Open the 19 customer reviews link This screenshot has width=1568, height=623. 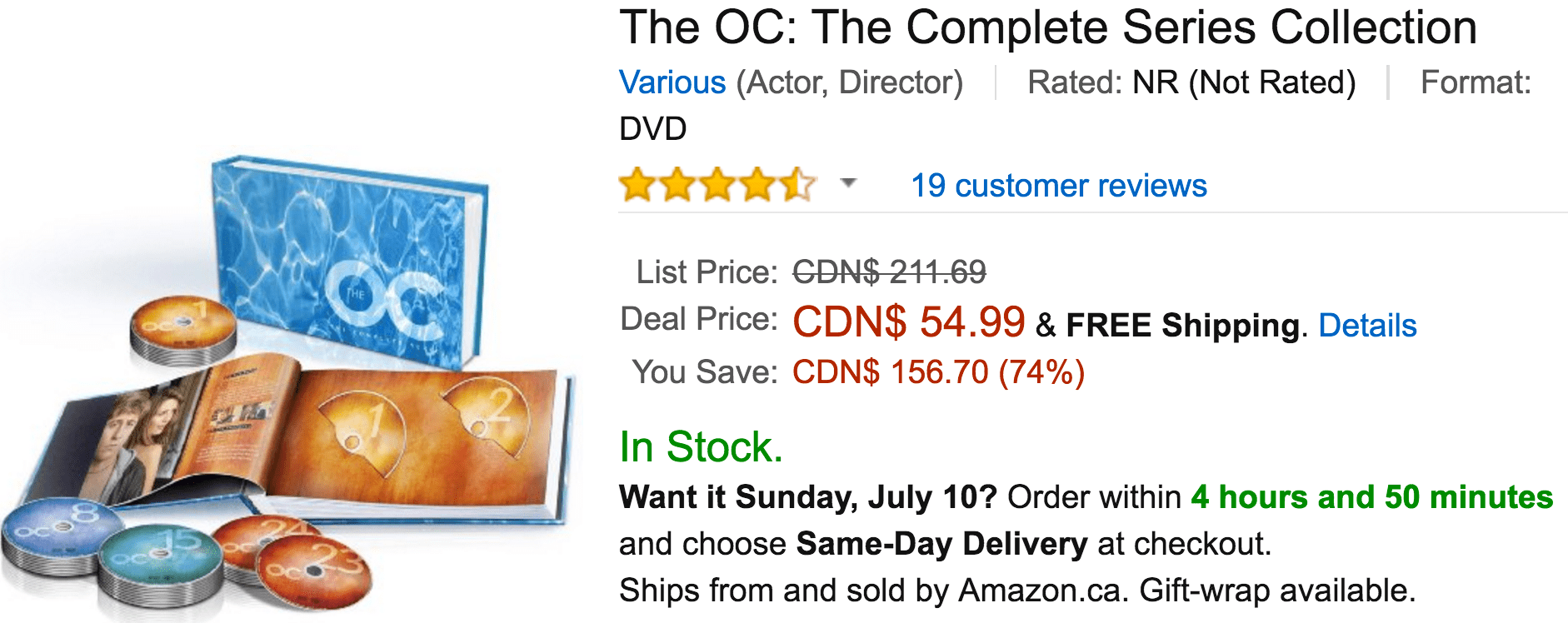click(x=1058, y=186)
